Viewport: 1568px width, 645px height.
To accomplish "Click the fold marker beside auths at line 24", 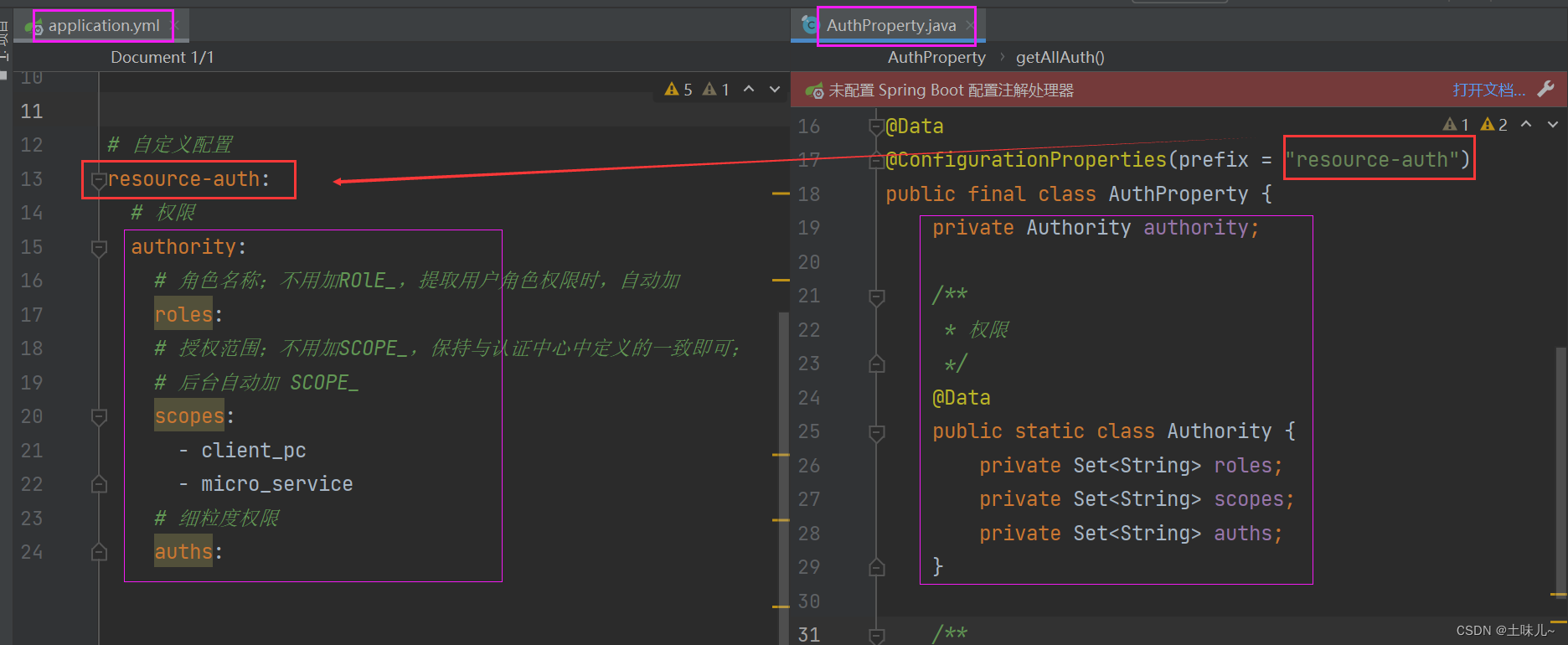I will (x=99, y=552).
